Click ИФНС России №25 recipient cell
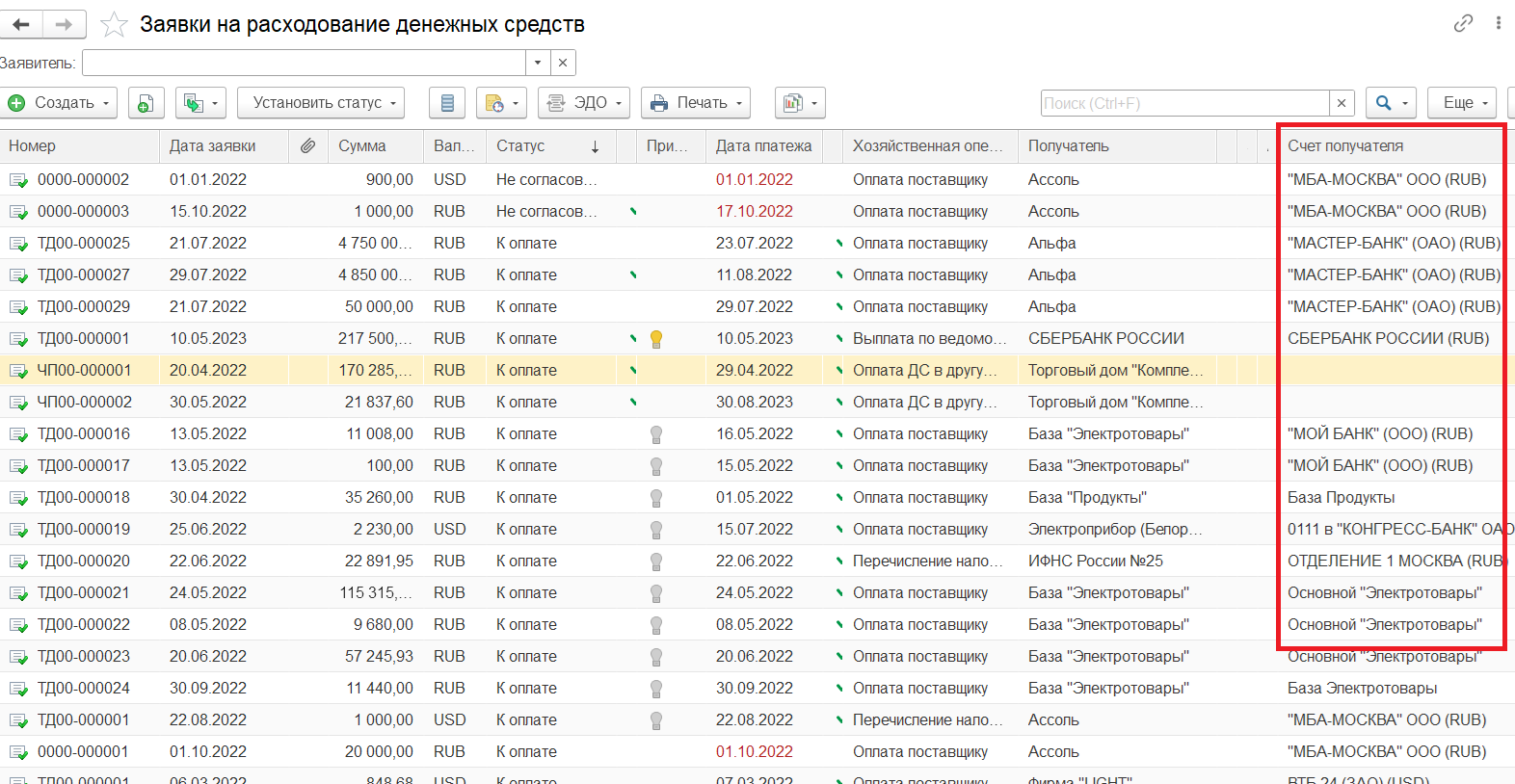 [x=1096, y=562]
